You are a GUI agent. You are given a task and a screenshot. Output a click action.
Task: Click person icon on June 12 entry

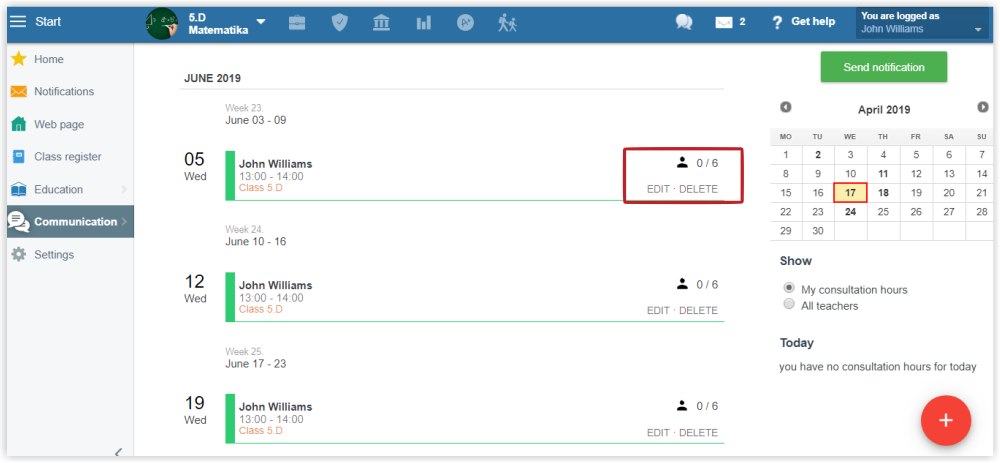(682, 284)
